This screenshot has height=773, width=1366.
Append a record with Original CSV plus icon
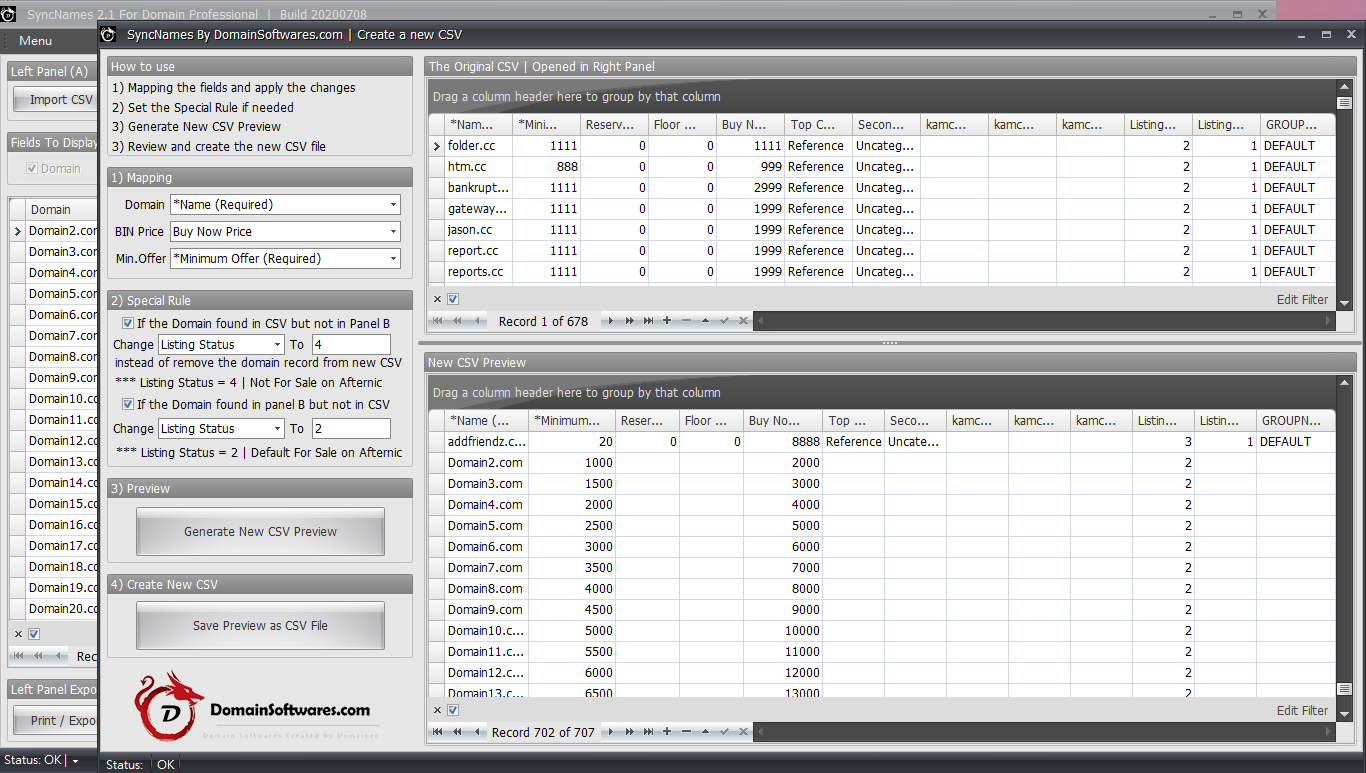[x=667, y=321]
